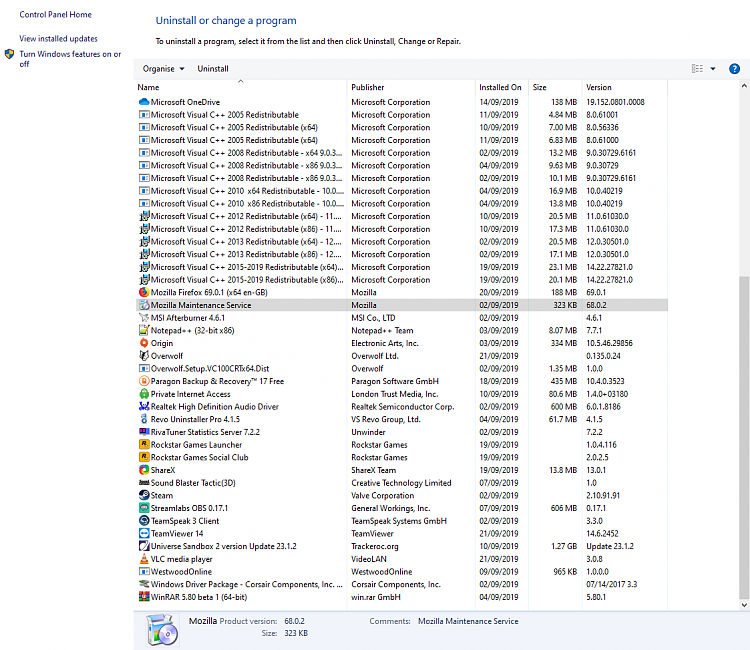Viewport: 750px width, 650px height.
Task: Open View installed updates link
Action: point(58,38)
